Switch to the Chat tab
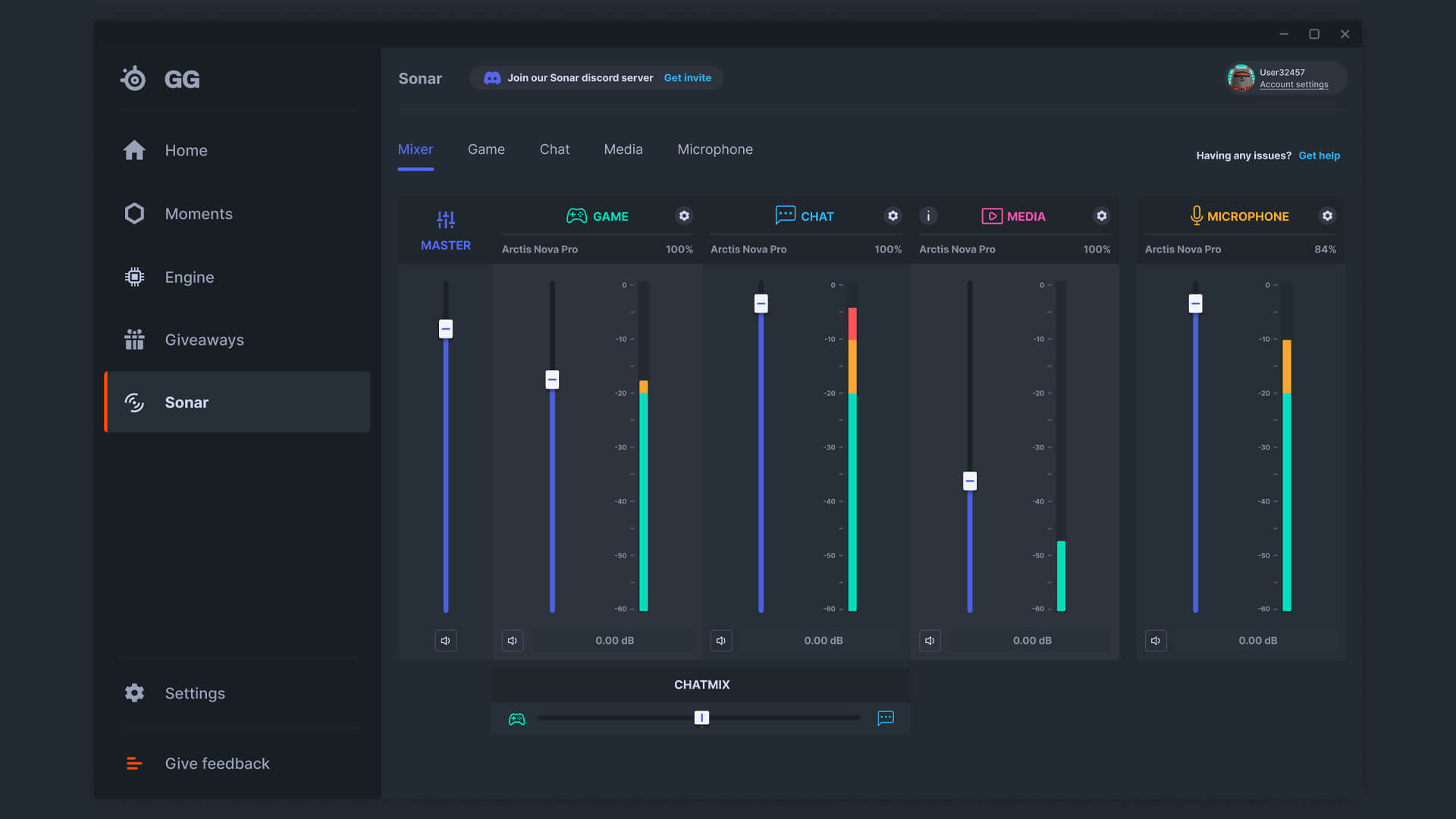Viewport: 1456px width, 819px height. point(554,149)
